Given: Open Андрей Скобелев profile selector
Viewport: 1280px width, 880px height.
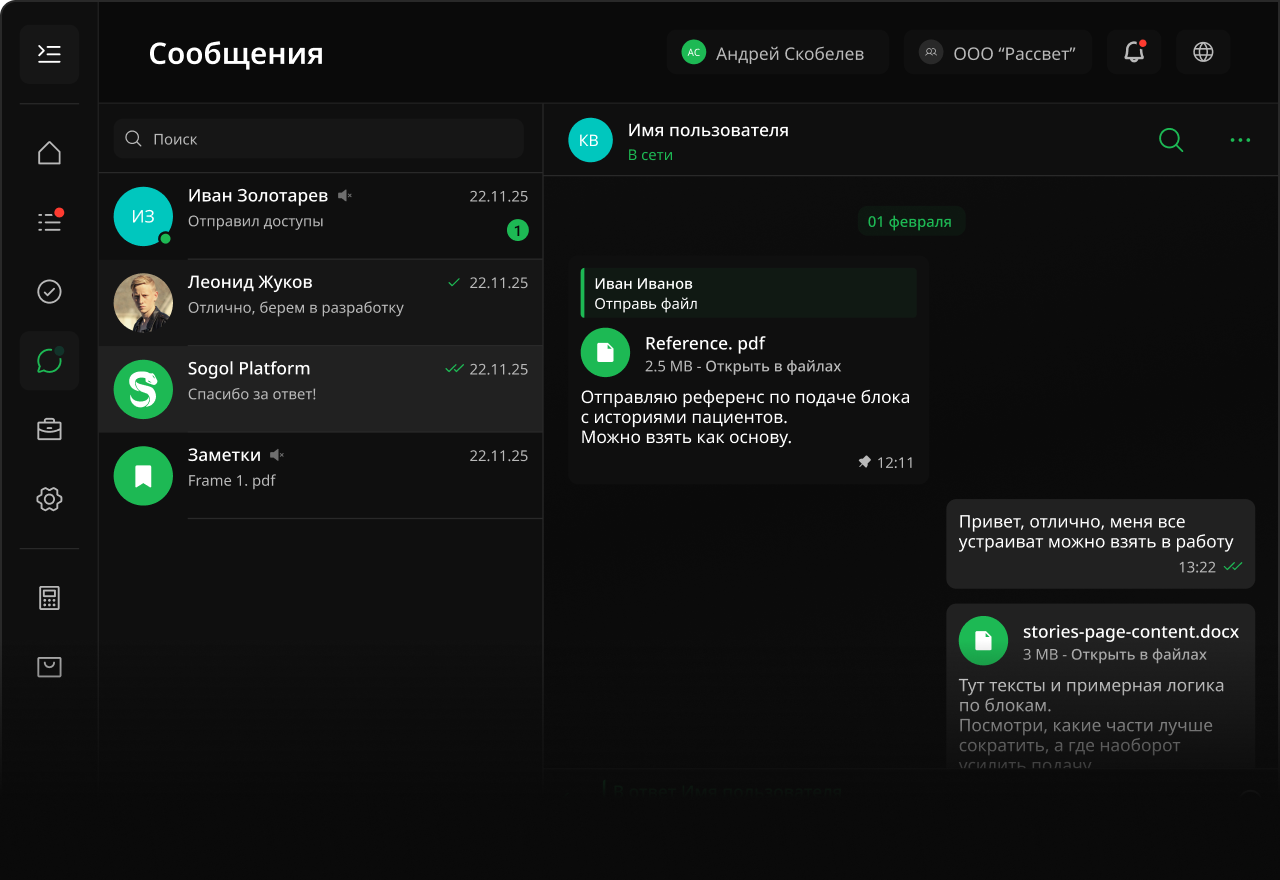Looking at the screenshot, I should (x=777, y=53).
